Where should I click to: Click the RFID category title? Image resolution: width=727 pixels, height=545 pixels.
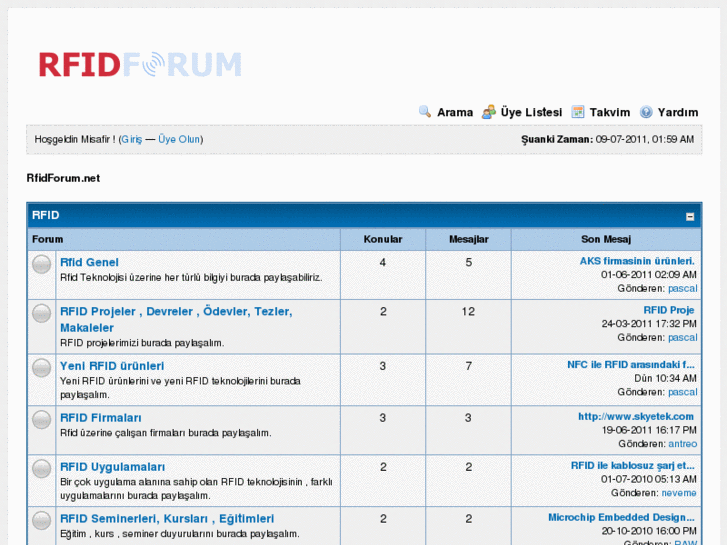pos(45,215)
